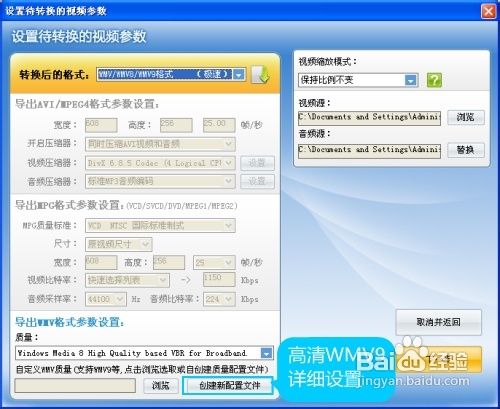Click the 创建新配置文件 button
Image resolution: width=500 pixels, height=409 pixels.
click(x=229, y=386)
